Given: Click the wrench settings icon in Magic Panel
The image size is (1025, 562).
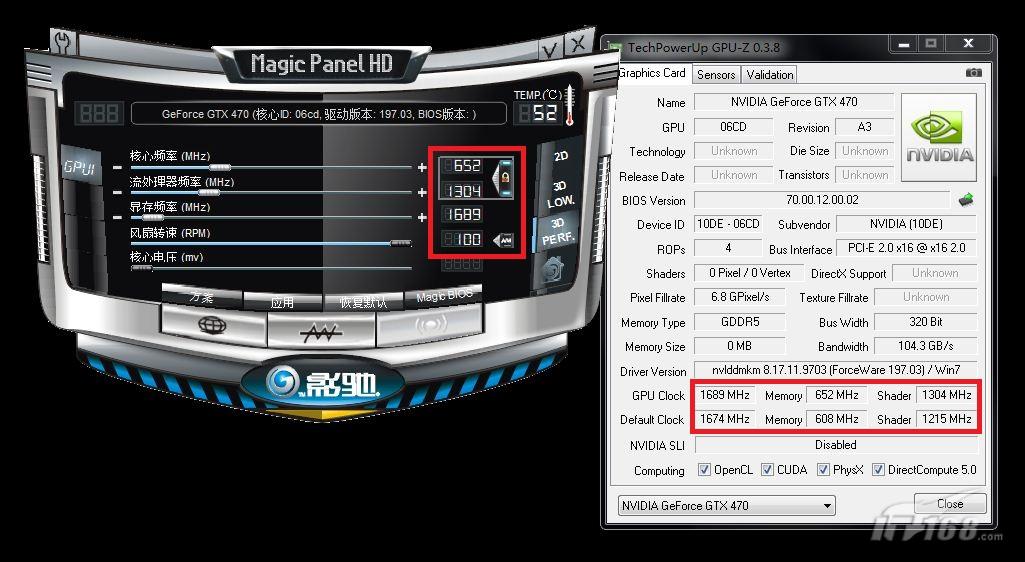Looking at the screenshot, I should 62,43.
